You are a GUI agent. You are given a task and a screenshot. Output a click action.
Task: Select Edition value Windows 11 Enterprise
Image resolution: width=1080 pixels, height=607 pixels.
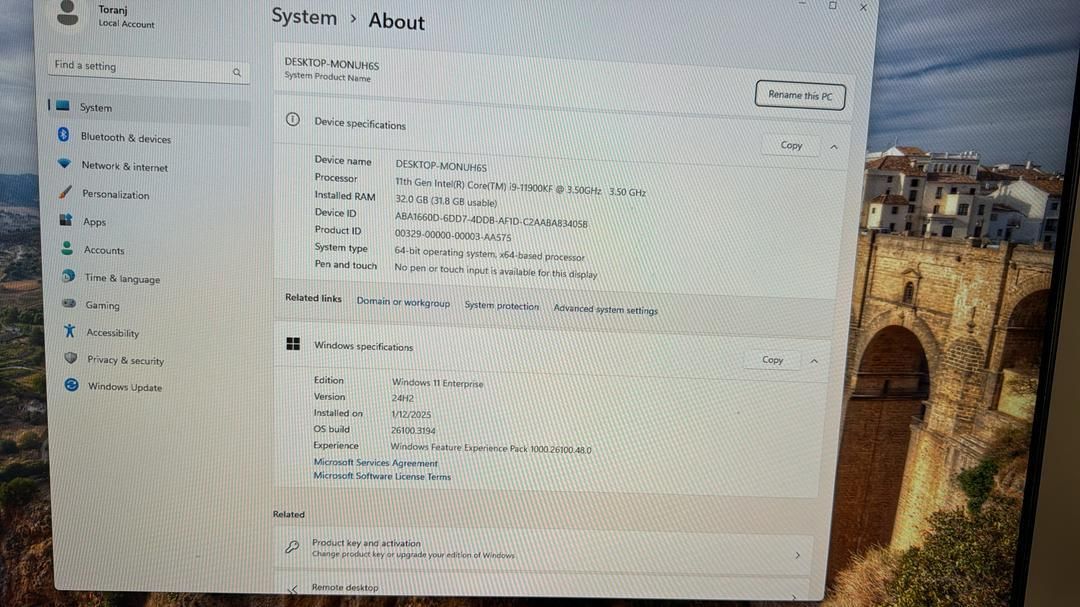tap(437, 383)
